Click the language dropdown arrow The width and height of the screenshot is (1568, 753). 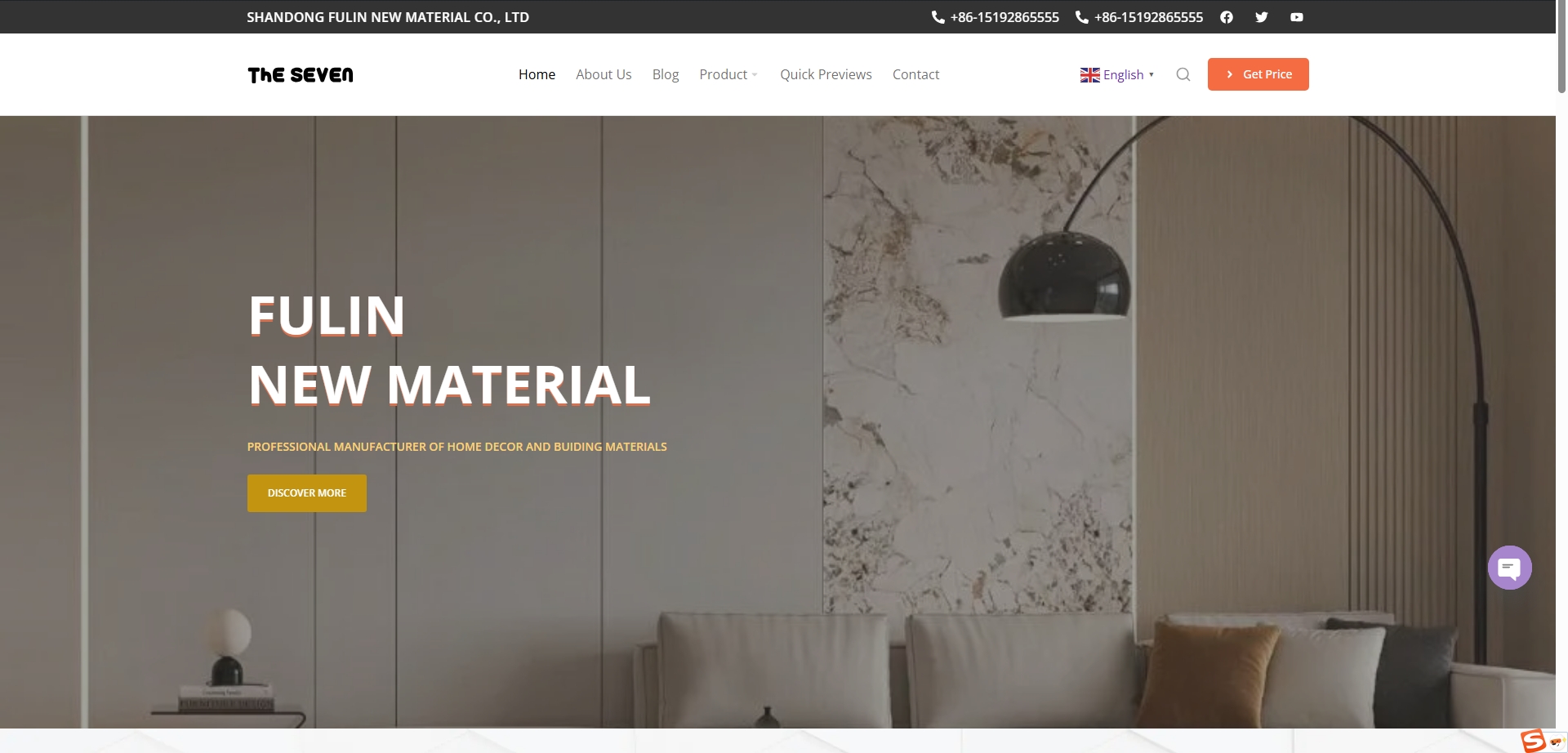click(x=1151, y=74)
